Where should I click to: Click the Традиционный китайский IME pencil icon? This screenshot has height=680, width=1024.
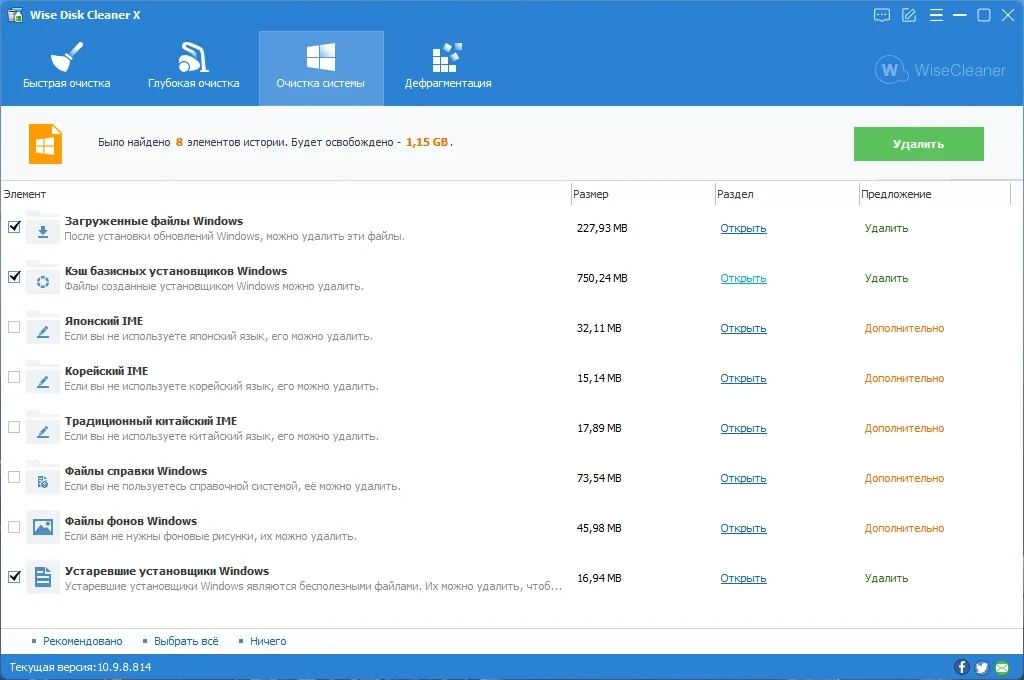pyautogui.click(x=43, y=428)
